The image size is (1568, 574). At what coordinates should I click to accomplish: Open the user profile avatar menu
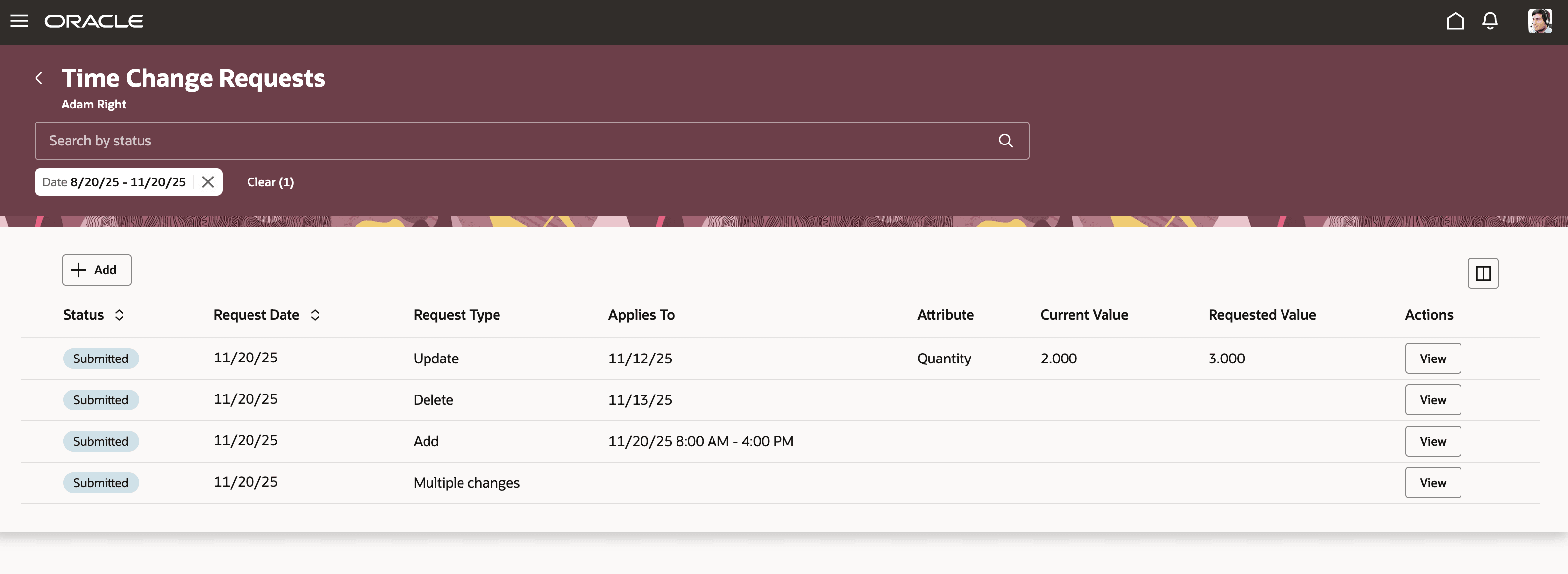pos(1539,21)
